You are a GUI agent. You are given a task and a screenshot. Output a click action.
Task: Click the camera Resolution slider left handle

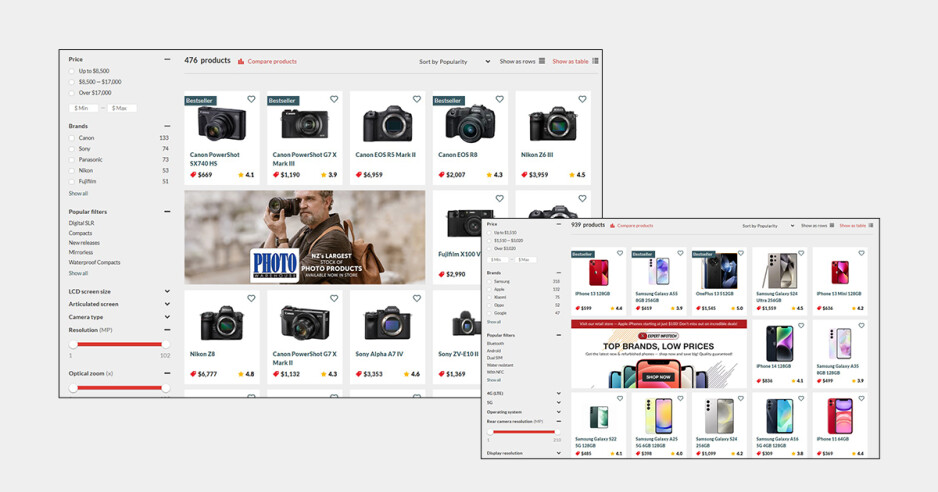73,344
